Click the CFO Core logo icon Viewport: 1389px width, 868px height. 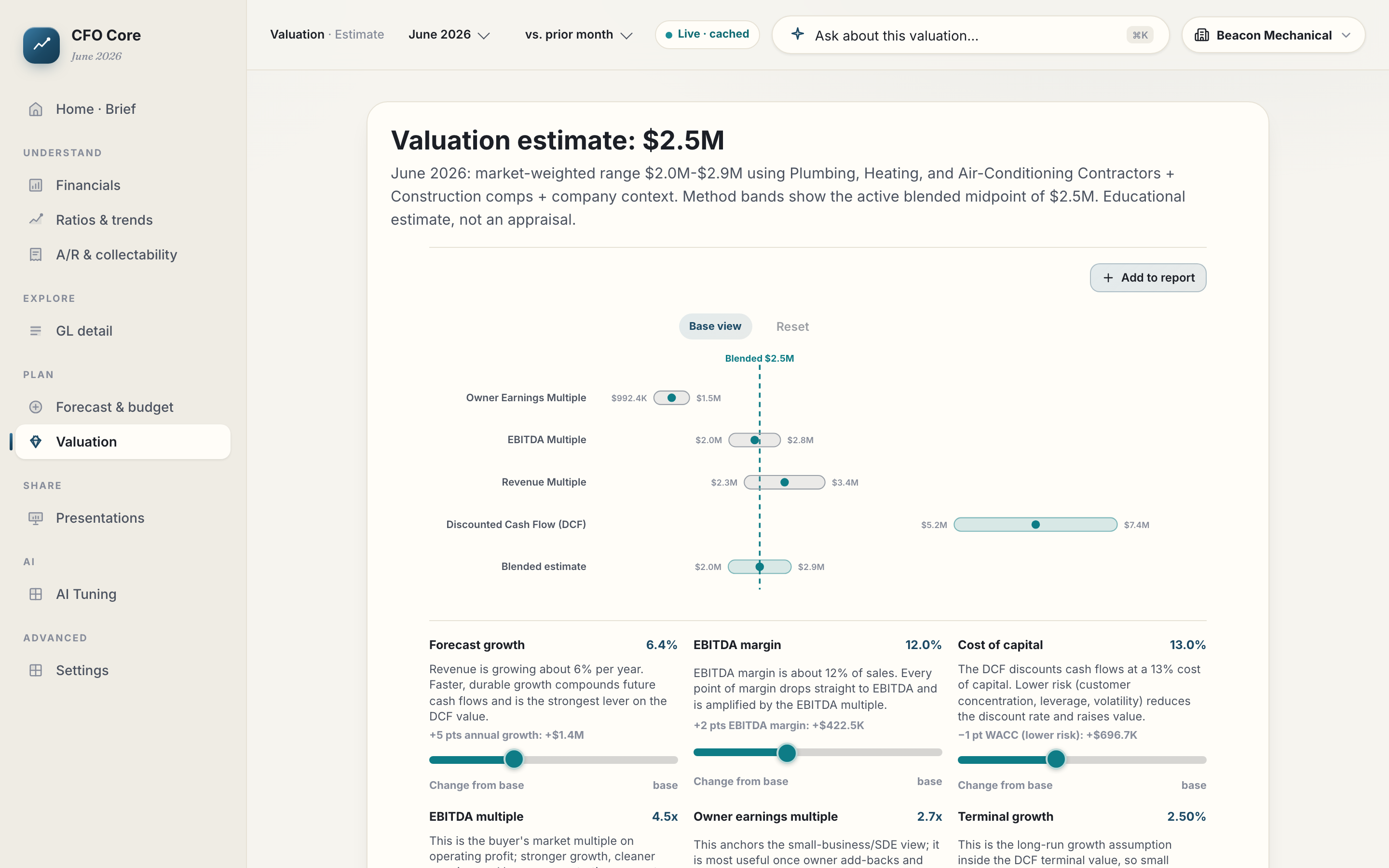pyautogui.click(x=41, y=45)
